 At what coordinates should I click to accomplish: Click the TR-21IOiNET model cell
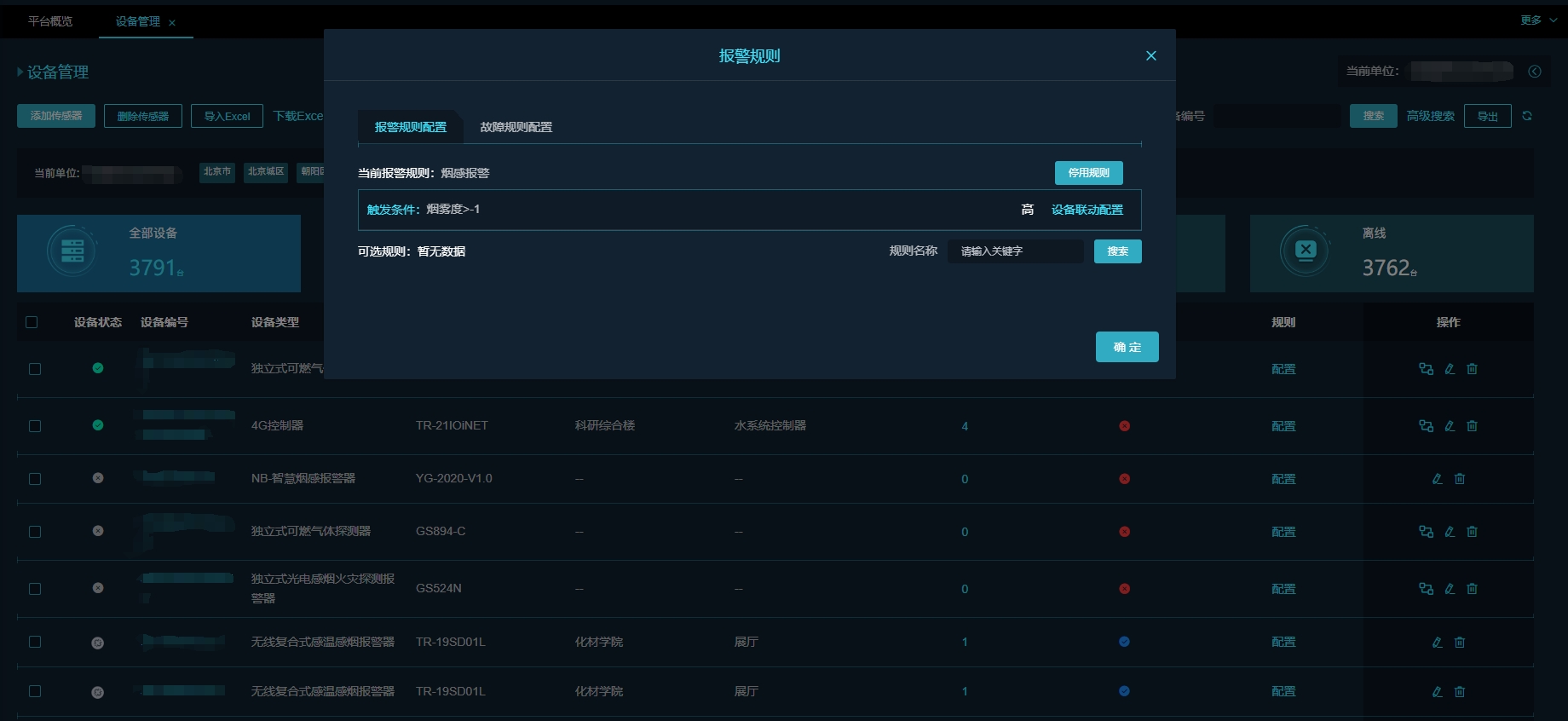[x=452, y=425]
